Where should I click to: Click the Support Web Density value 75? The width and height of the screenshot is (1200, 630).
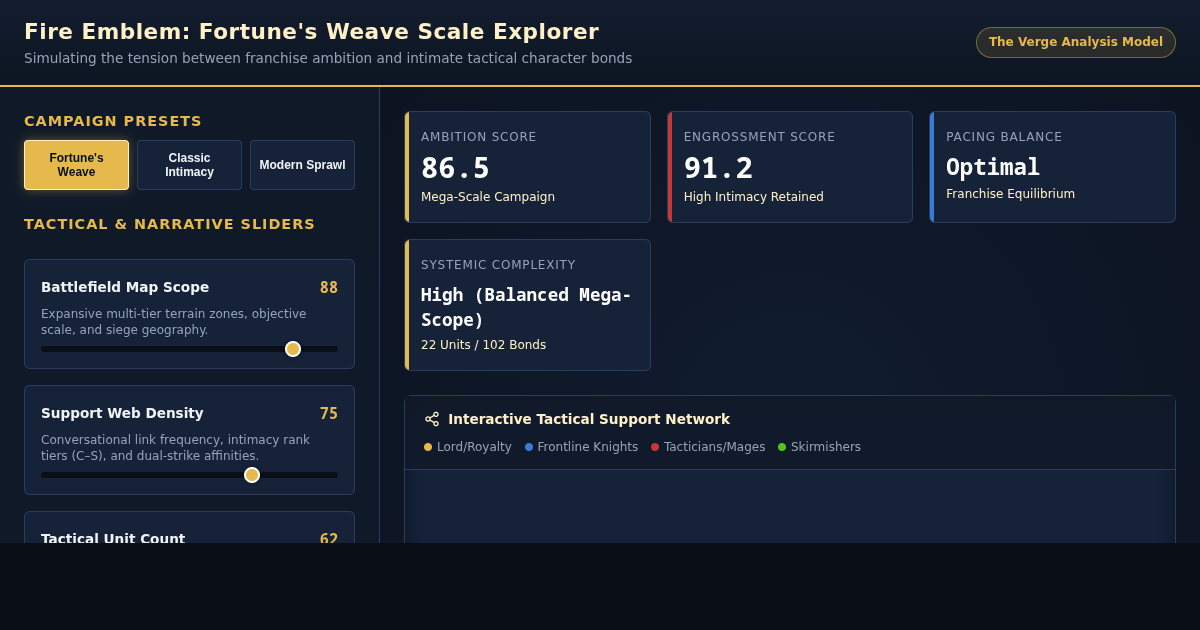[x=329, y=414]
